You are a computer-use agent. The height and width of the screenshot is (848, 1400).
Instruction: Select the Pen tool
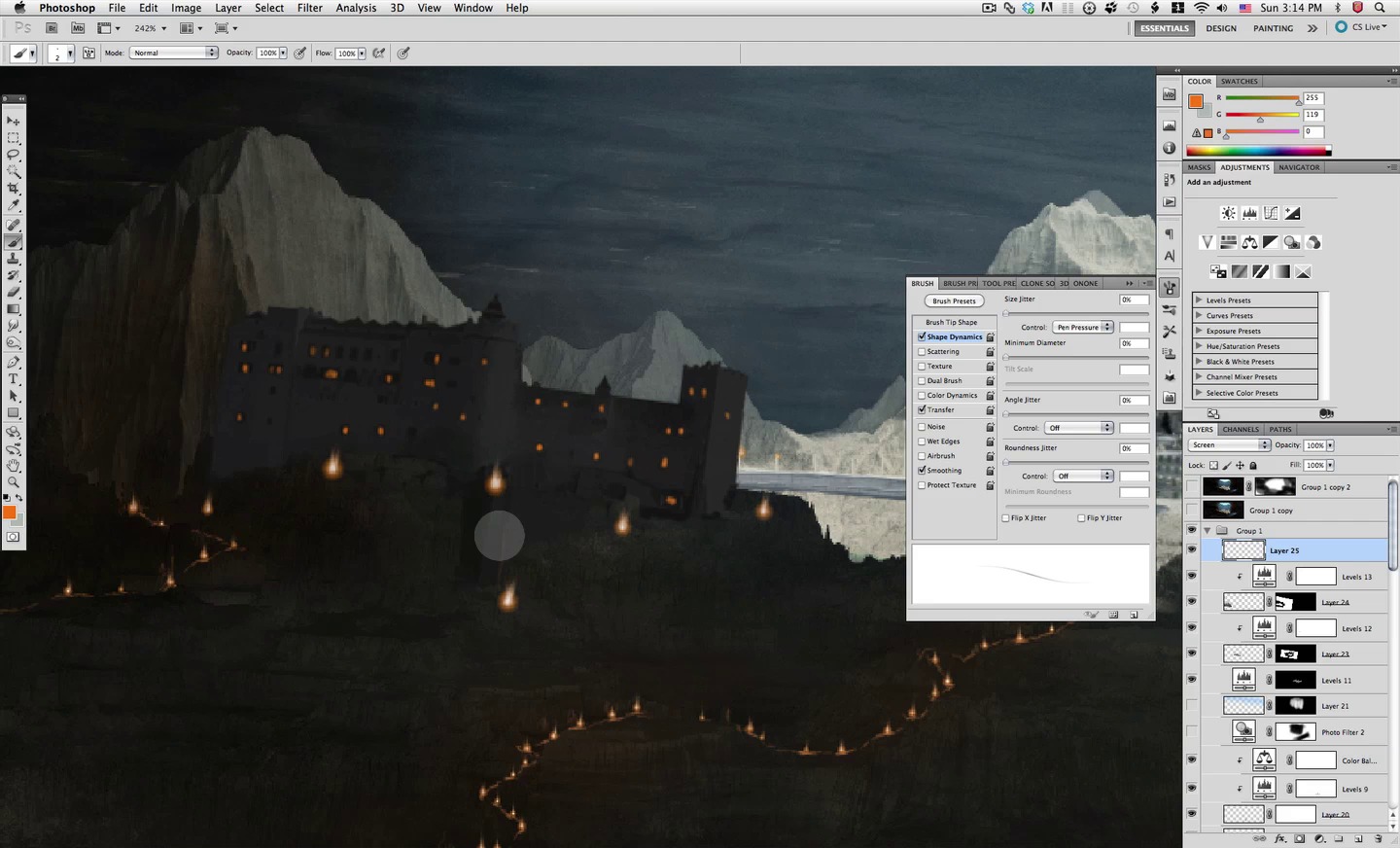(14, 362)
